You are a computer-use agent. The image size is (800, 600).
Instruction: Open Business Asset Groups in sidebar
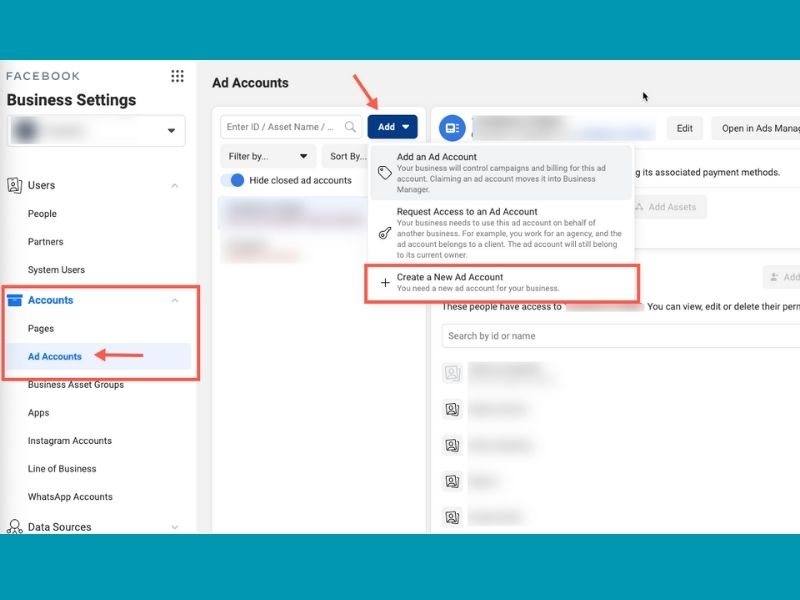coord(76,385)
